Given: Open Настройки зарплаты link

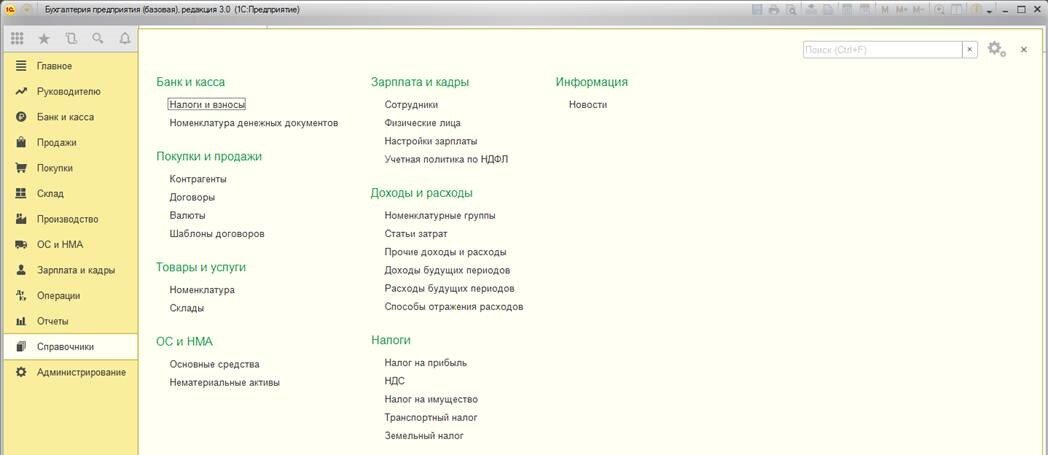Looking at the screenshot, I should coord(431,141).
